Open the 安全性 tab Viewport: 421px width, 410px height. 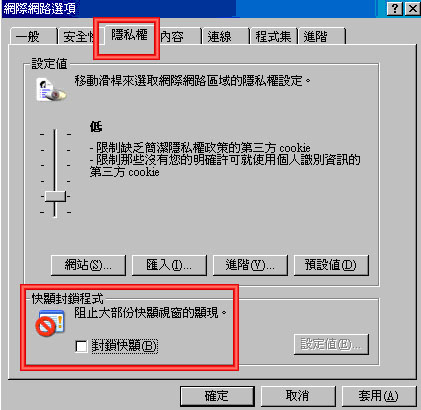[x=77, y=36]
